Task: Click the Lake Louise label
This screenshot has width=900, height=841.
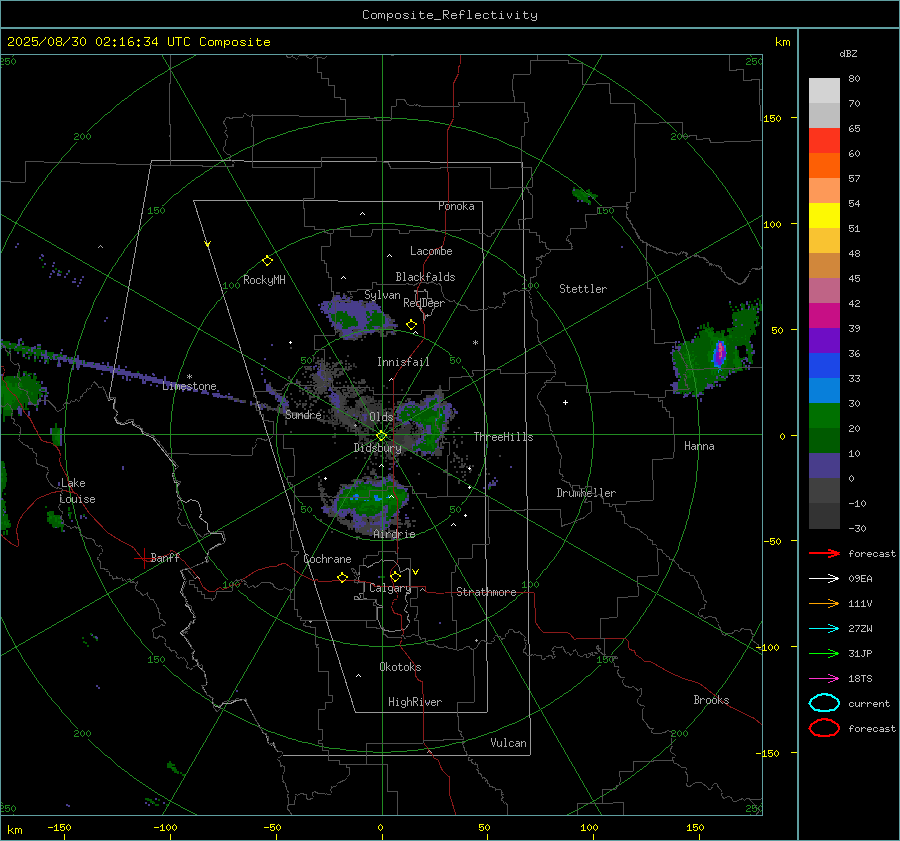Action: click(x=77, y=491)
